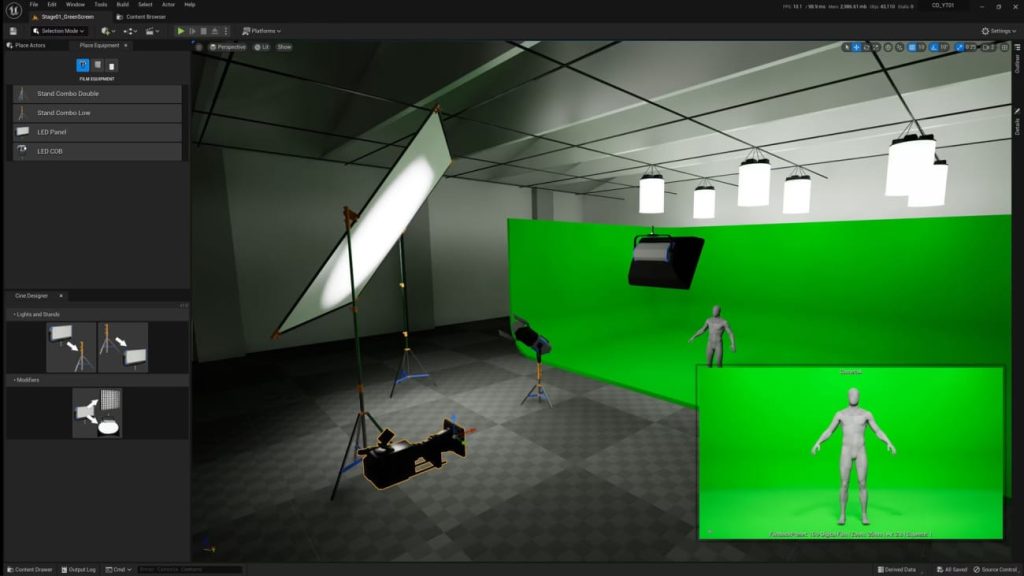Select the Scale tool in the viewport toolbar
1024x576 pixels.
tap(875, 46)
